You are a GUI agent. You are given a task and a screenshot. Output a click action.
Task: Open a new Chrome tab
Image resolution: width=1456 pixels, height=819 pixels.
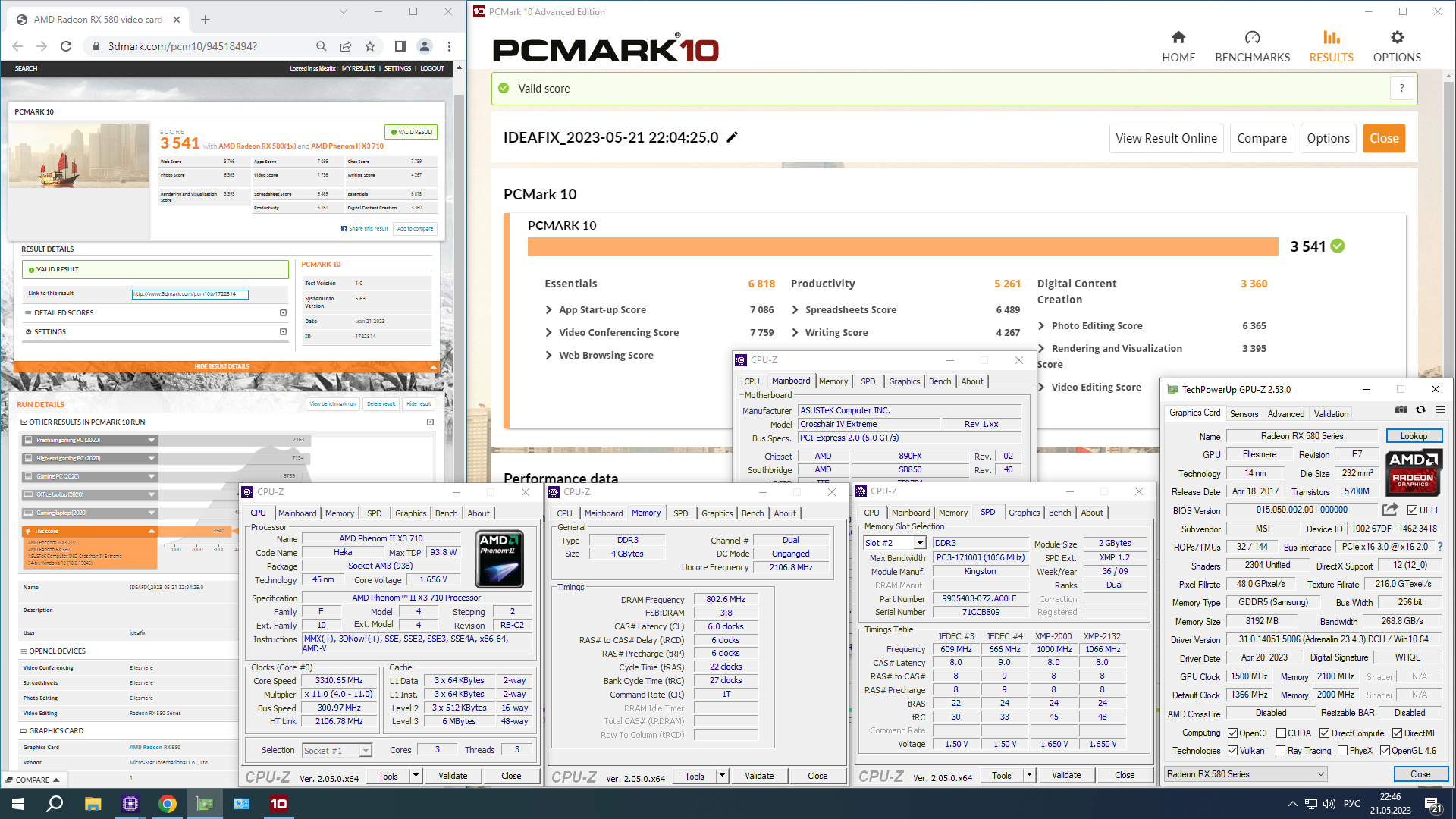coord(206,20)
